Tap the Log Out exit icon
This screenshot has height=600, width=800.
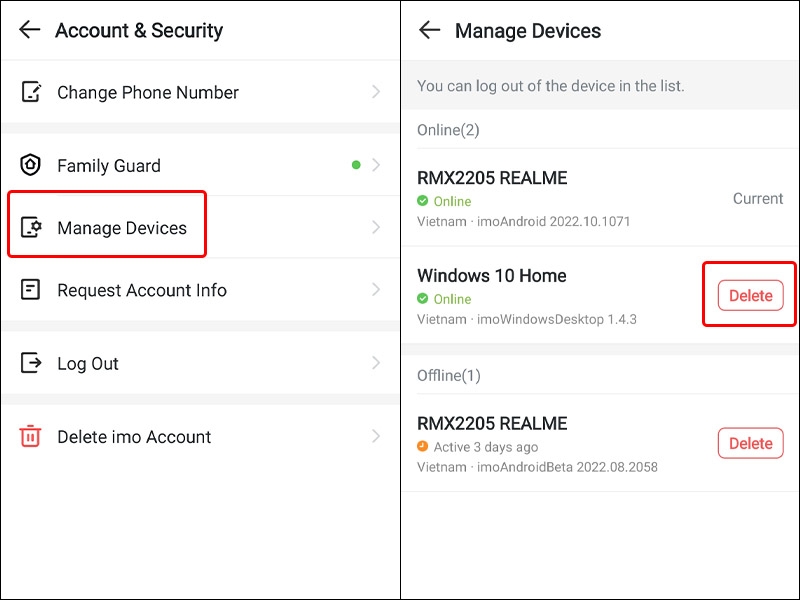(31, 363)
